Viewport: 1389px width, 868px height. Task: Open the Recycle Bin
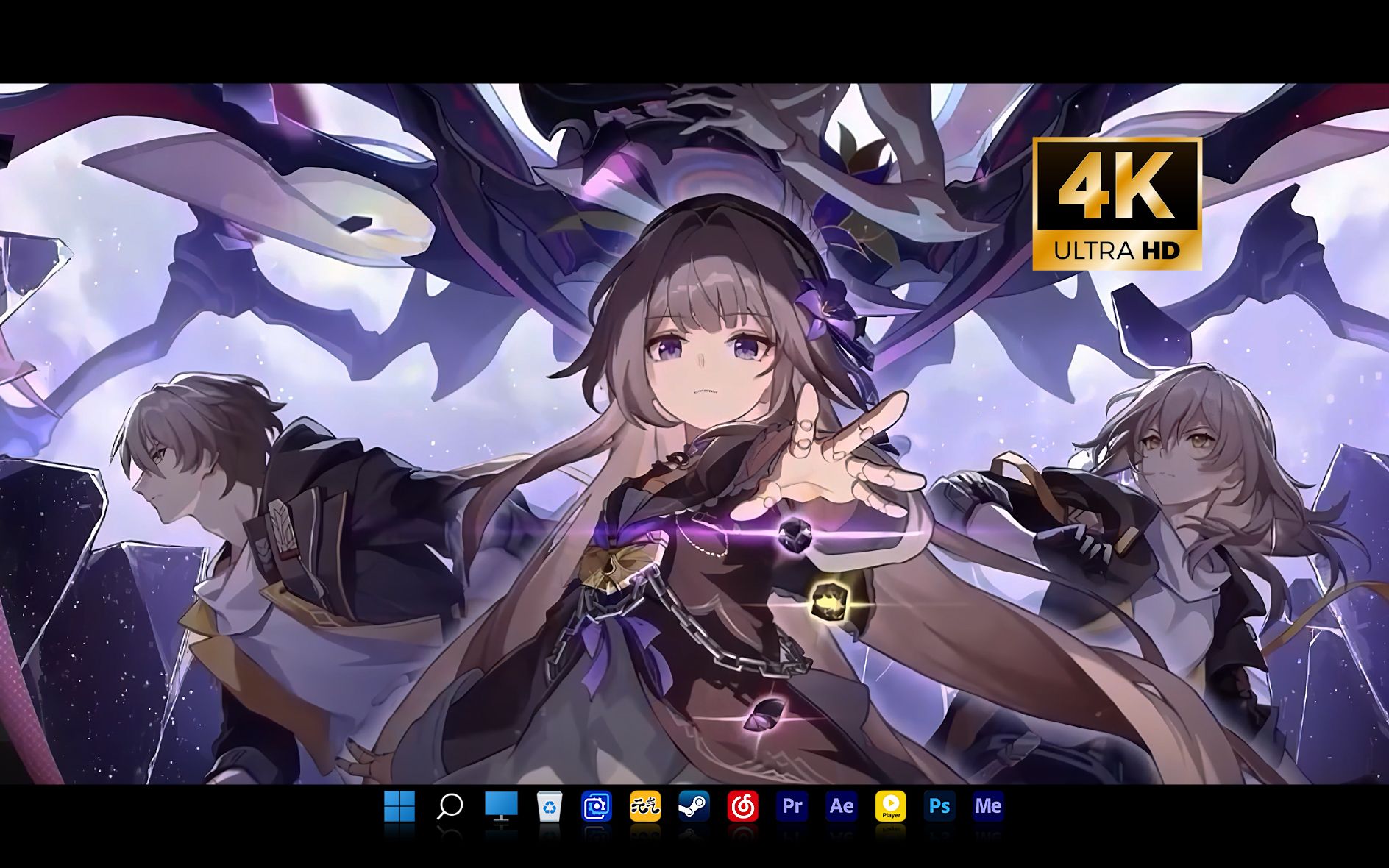[x=550, y=806]
